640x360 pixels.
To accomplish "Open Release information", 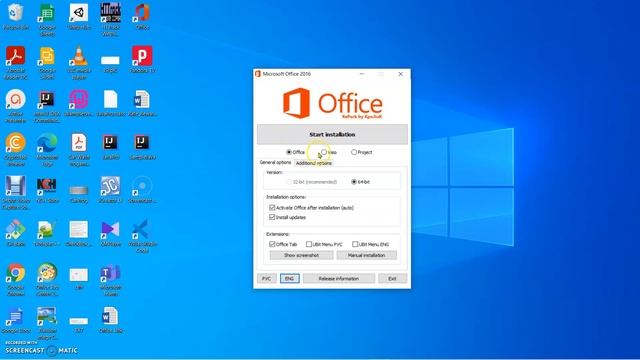I will [x=338, y=278].
